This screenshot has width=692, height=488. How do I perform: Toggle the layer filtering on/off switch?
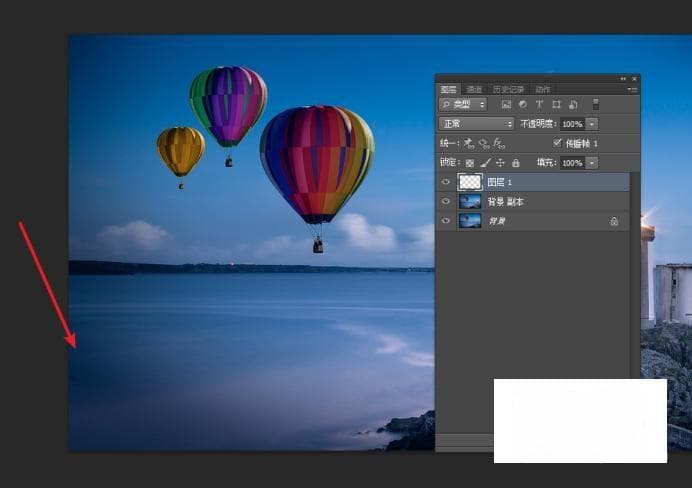coord(596,105)
